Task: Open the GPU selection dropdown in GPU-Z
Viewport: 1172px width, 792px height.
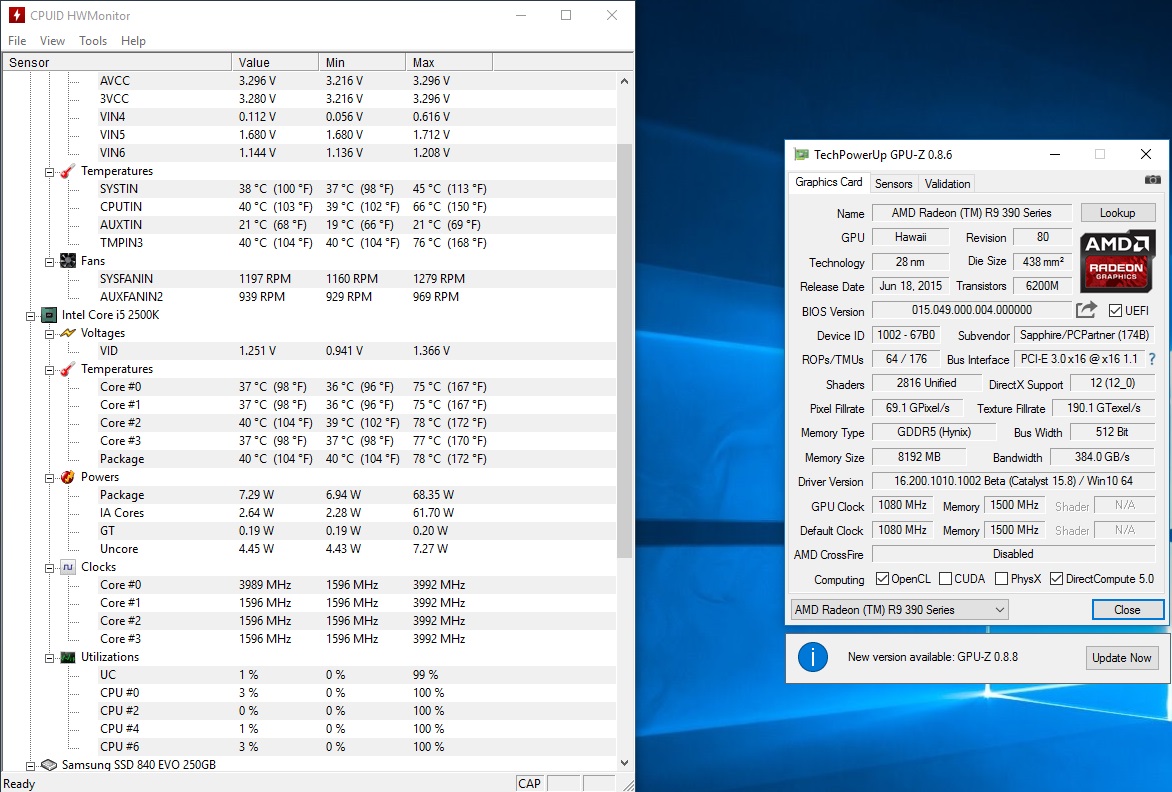Action: coord(899,610)
